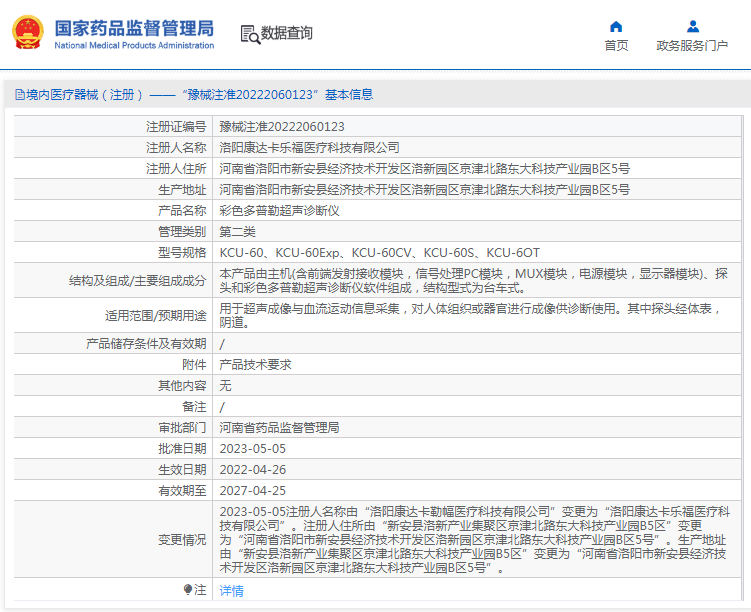The height and width of the screenshot is (612, 751).
Task: Click the 审批部门 row label
Action: (x=182, y=428)
